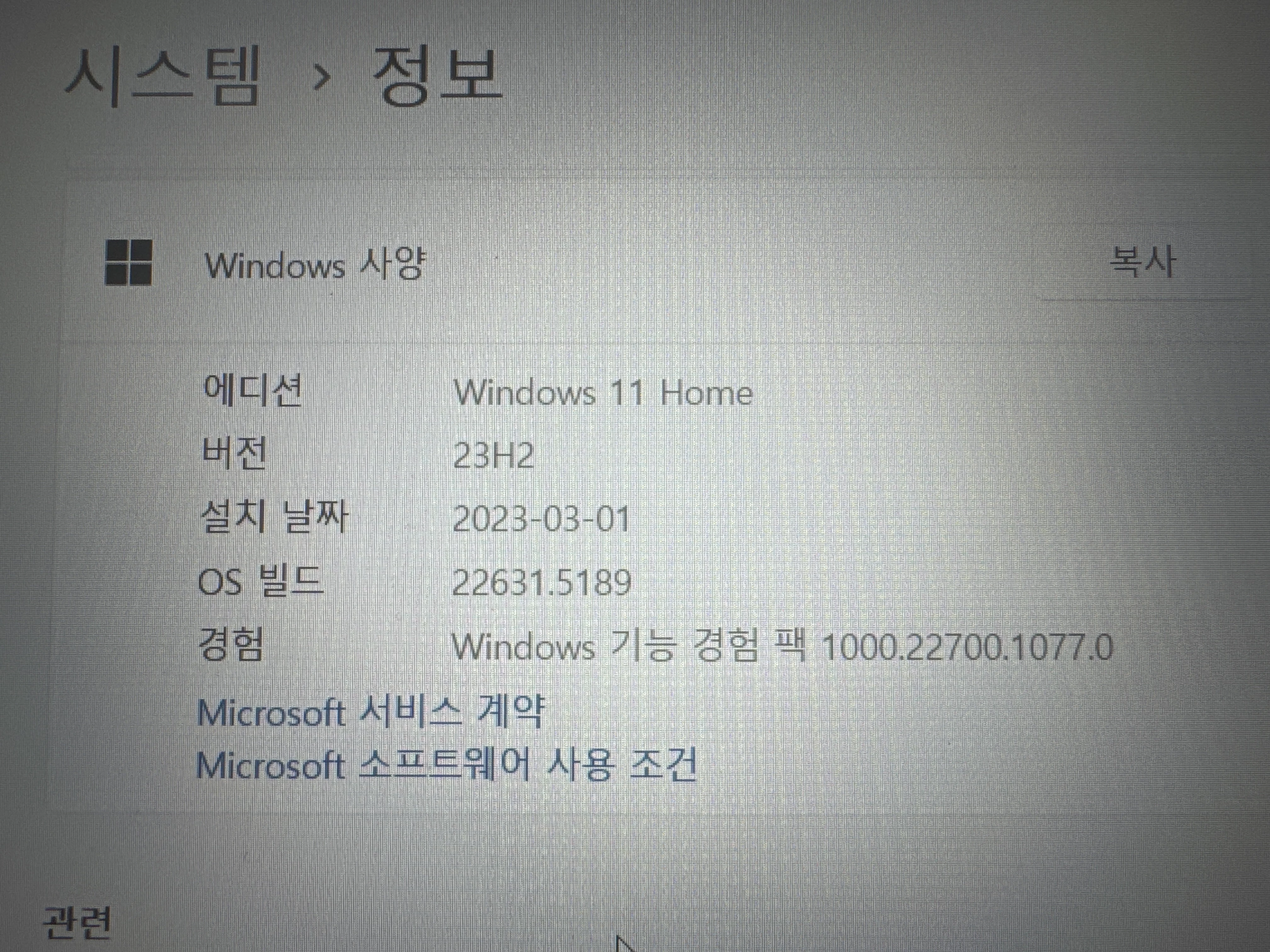Click the 2023-03-01 install date
1270x952 pixels.
[541, 519]
